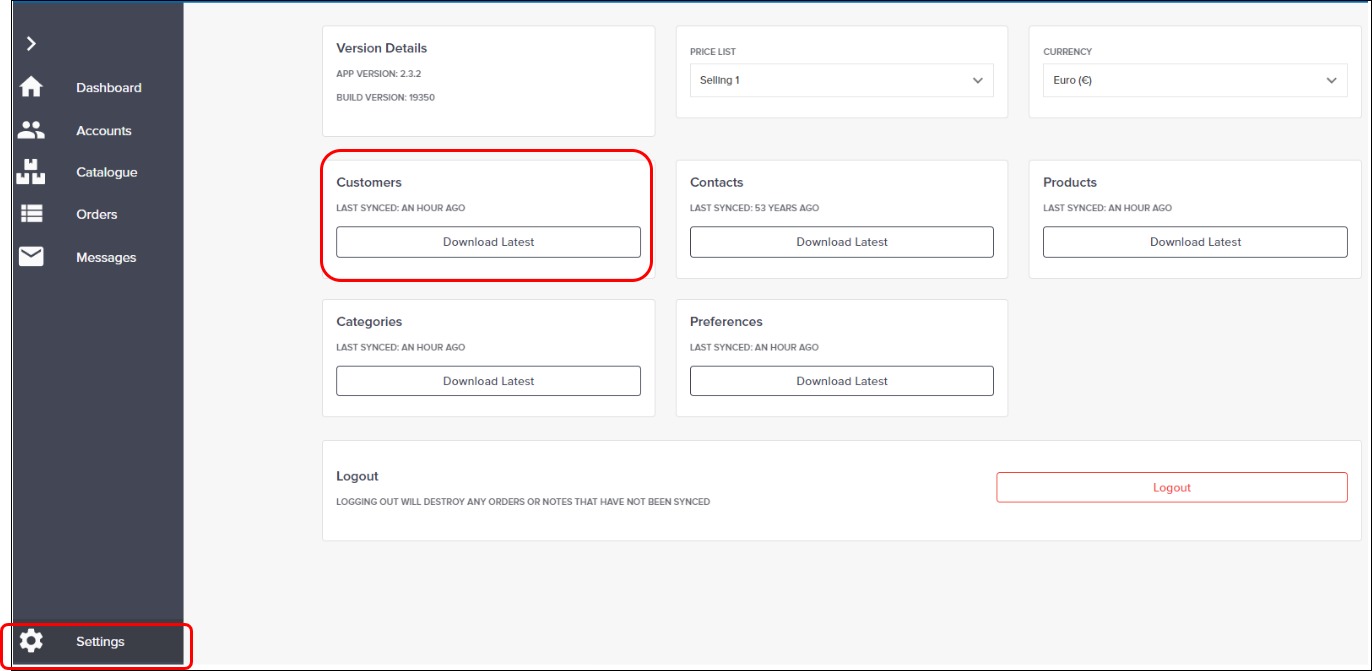Select the Dashboard menu label
This screenshot has width=1372, height=671.
108,87
